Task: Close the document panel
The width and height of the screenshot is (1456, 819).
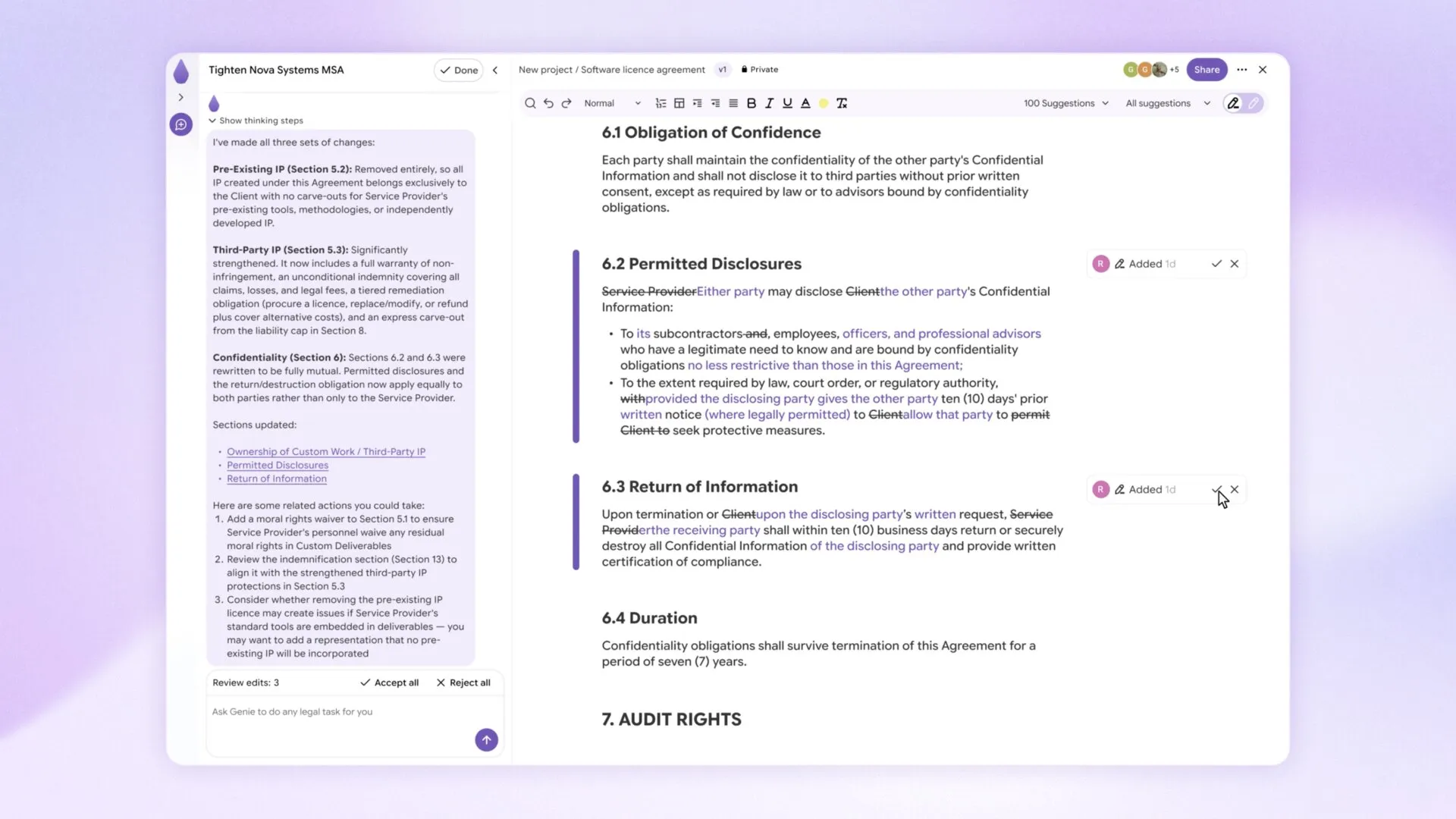Action: (1263, 69)
